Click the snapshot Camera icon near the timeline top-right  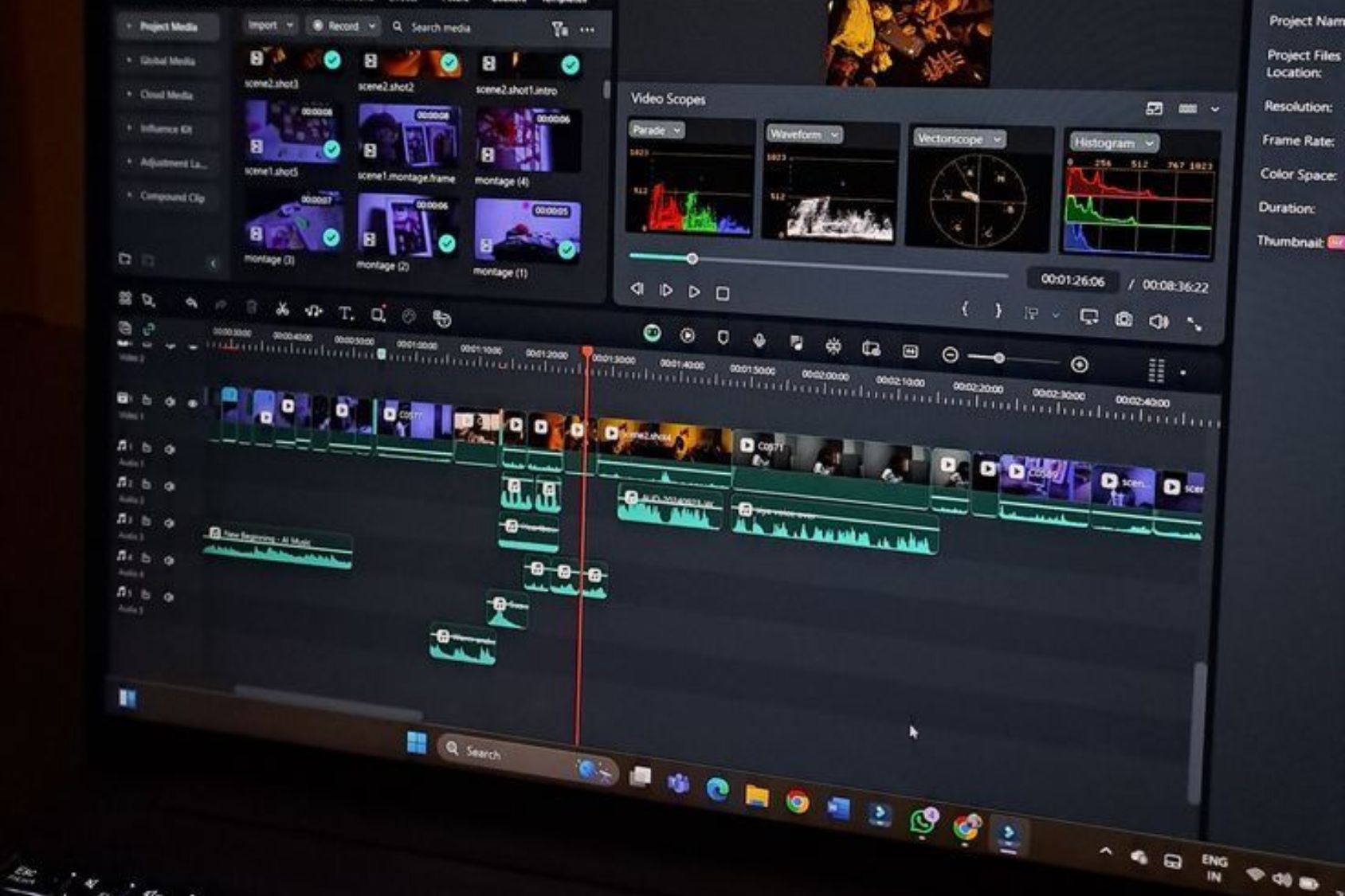1123,320
